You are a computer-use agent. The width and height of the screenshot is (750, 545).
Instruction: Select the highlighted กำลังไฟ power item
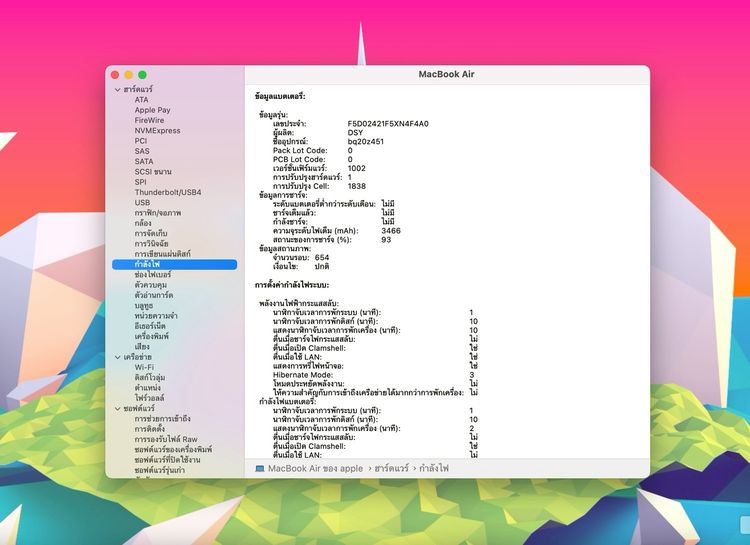[175, 264]
